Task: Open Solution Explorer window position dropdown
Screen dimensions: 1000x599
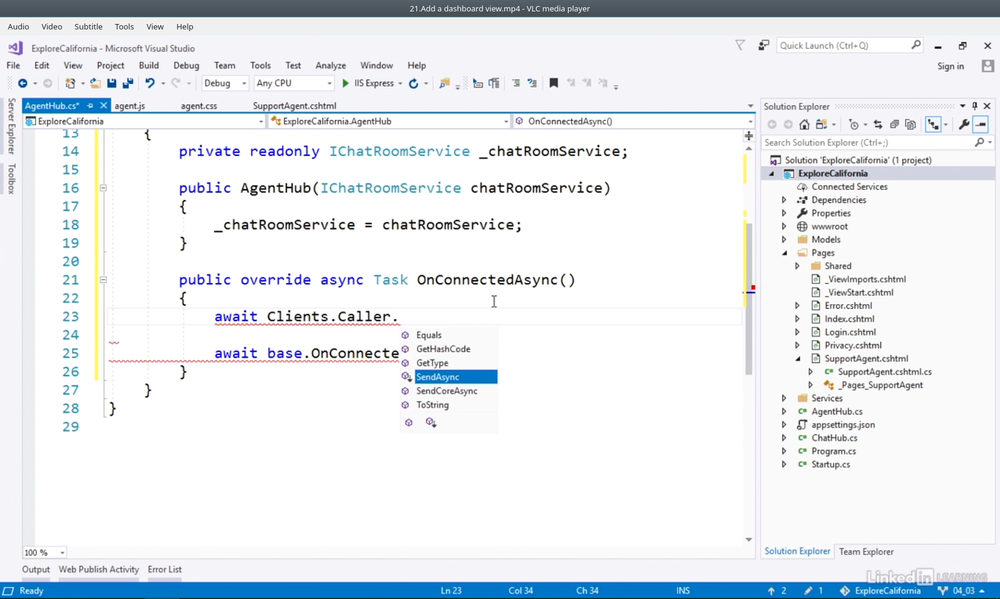Action: coord(962,106)
